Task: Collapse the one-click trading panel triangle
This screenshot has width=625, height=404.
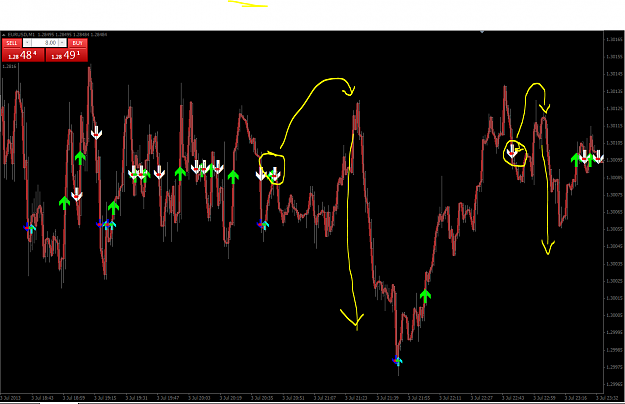Action: (3, 35)
